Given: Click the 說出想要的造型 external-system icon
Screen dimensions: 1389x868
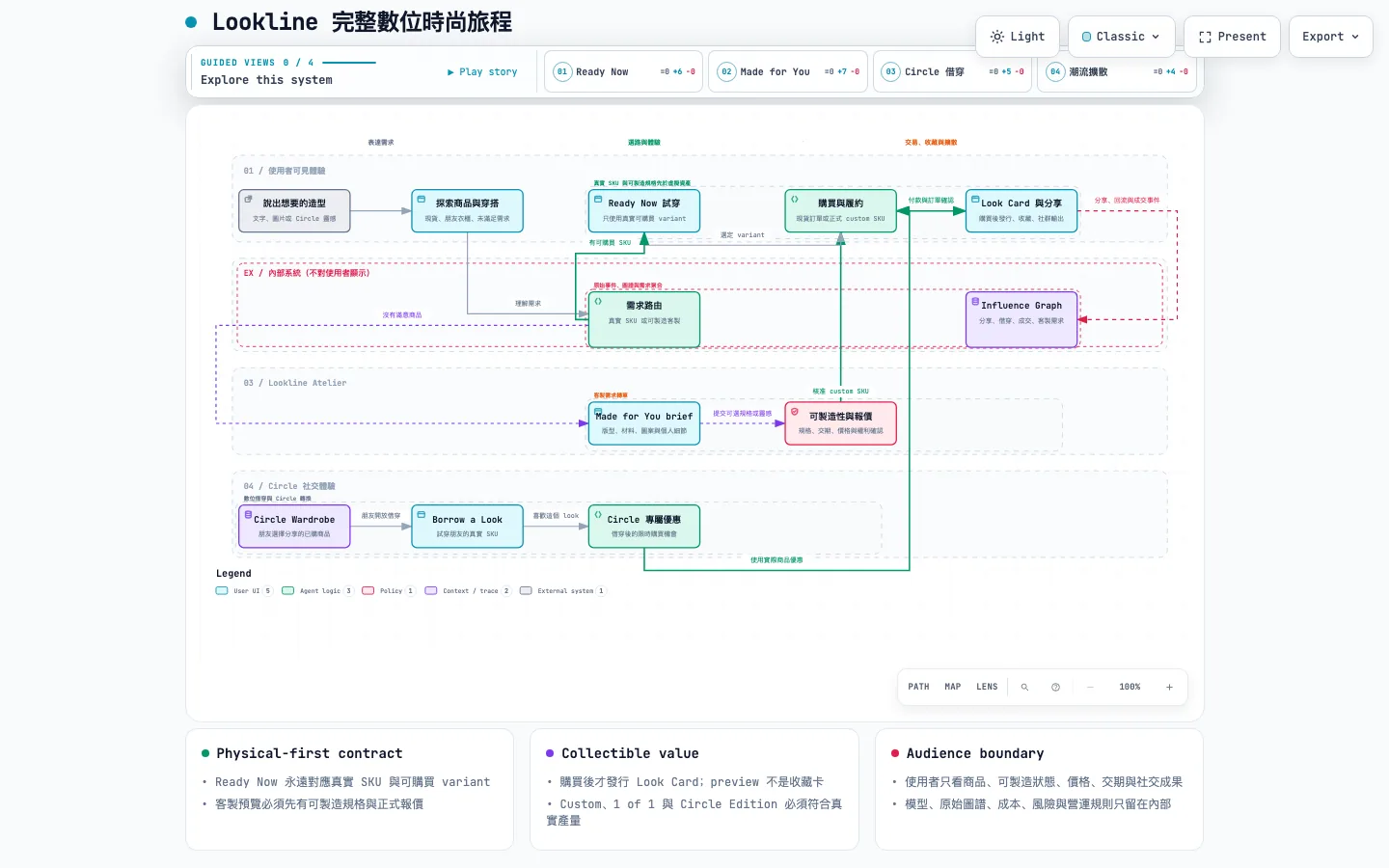Looking at the screenshot, I should point(248,200).
